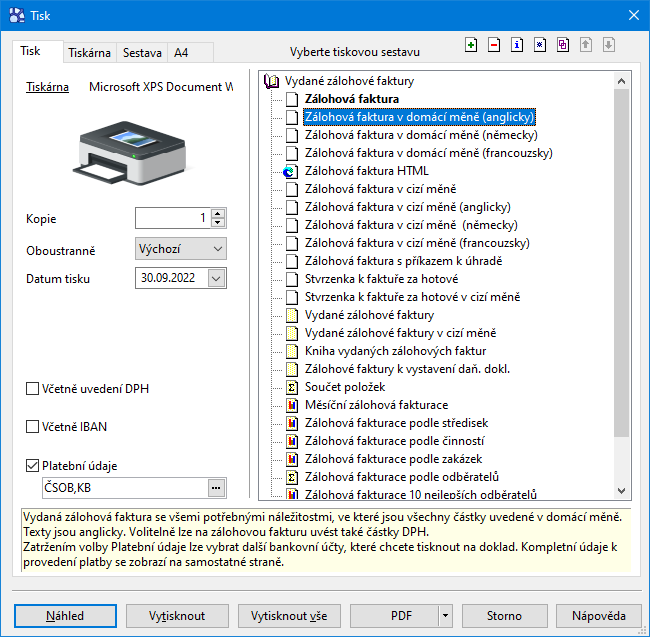
Task: Open the Datum tisku calendar dropdown
Action: (216, 278)
